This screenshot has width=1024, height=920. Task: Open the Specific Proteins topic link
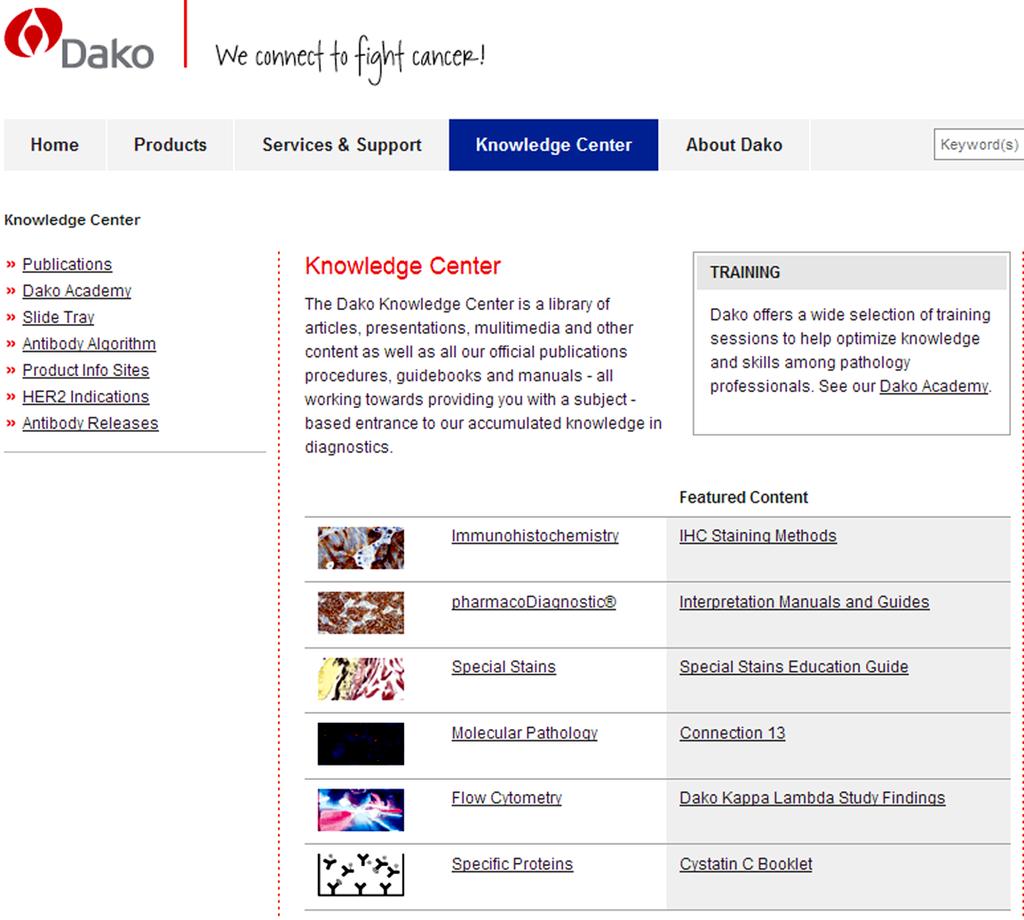[x=512, y=864]
